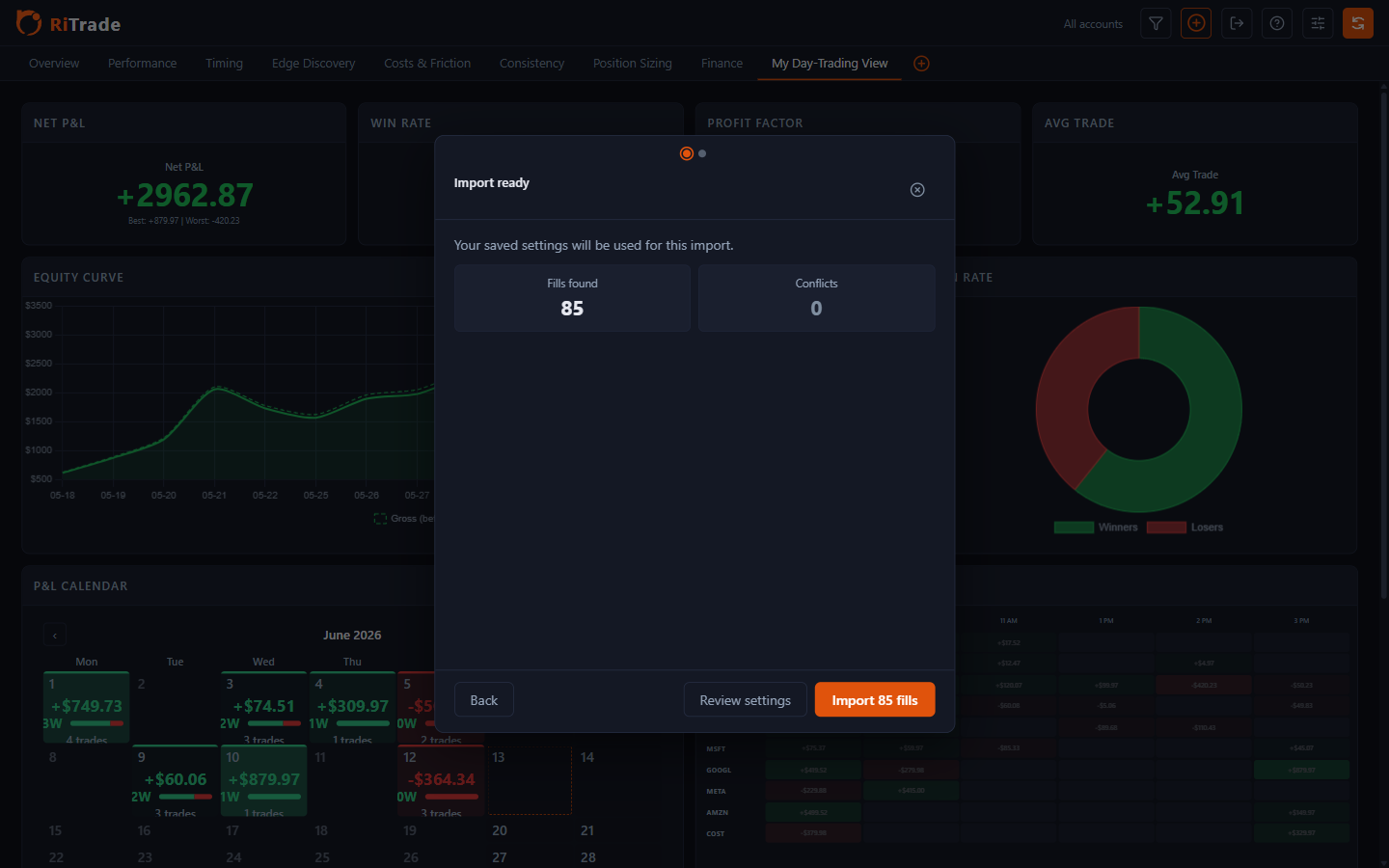1389x868 pixels.
Task: Click the Back button in dialog
Action: (x=484, y=700)
